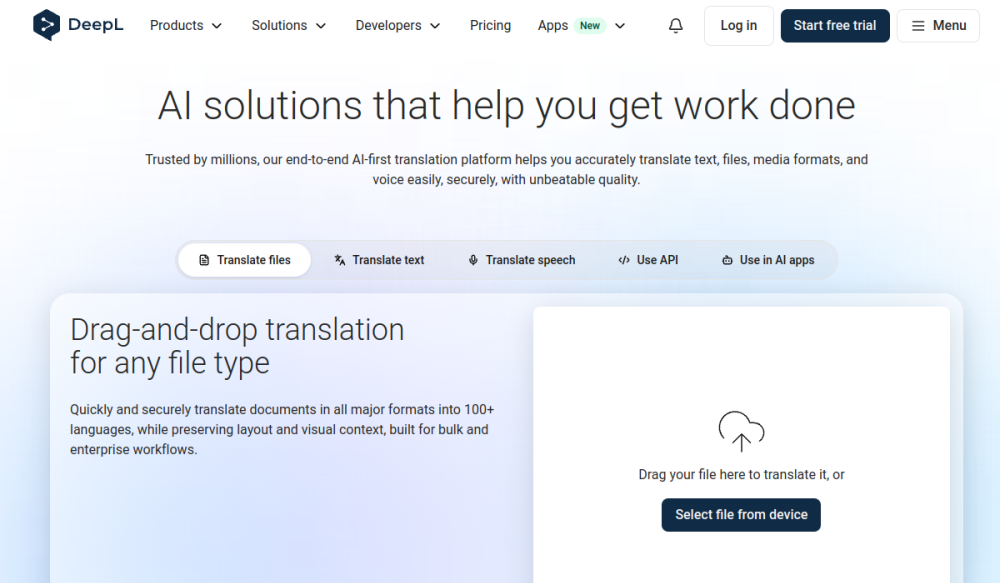
Task: Click the code brackets icon on Use API
Action: [624, 260]
